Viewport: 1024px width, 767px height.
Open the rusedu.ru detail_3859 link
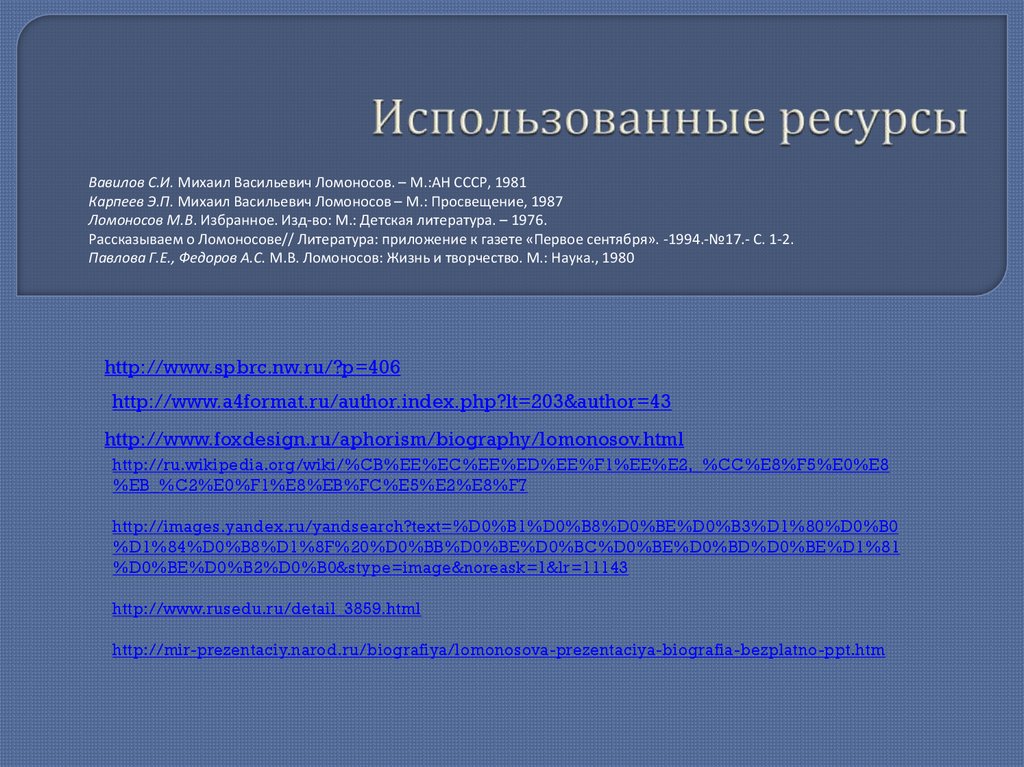(266, 609)
